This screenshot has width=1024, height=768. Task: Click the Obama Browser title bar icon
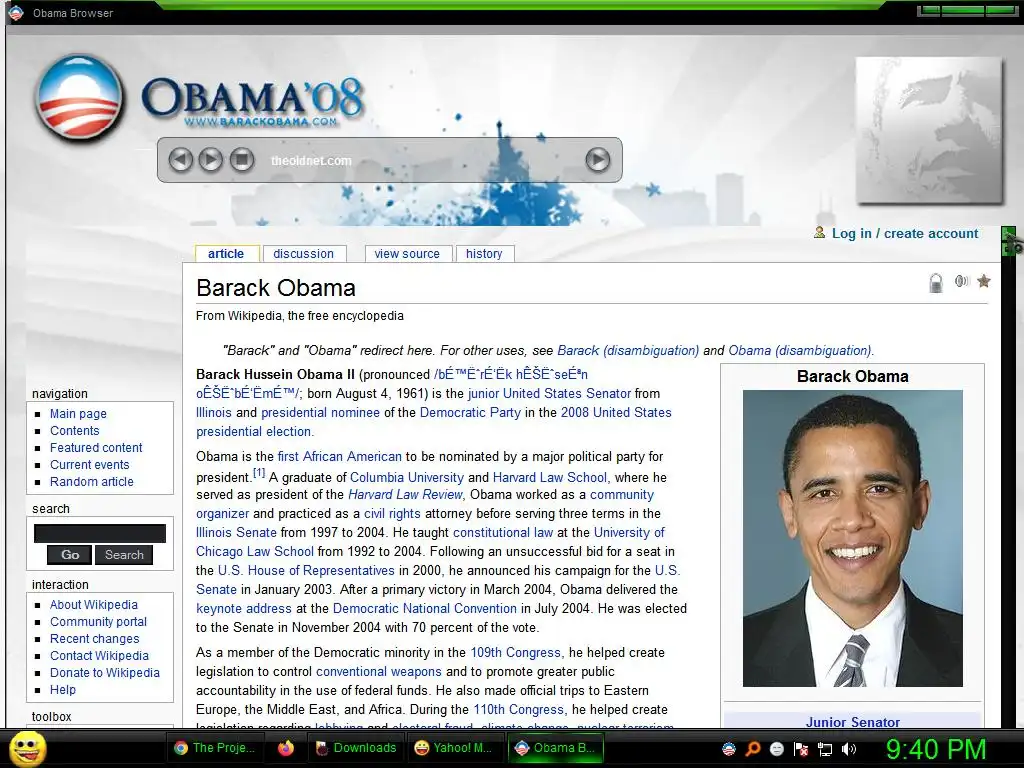(16, 12)
